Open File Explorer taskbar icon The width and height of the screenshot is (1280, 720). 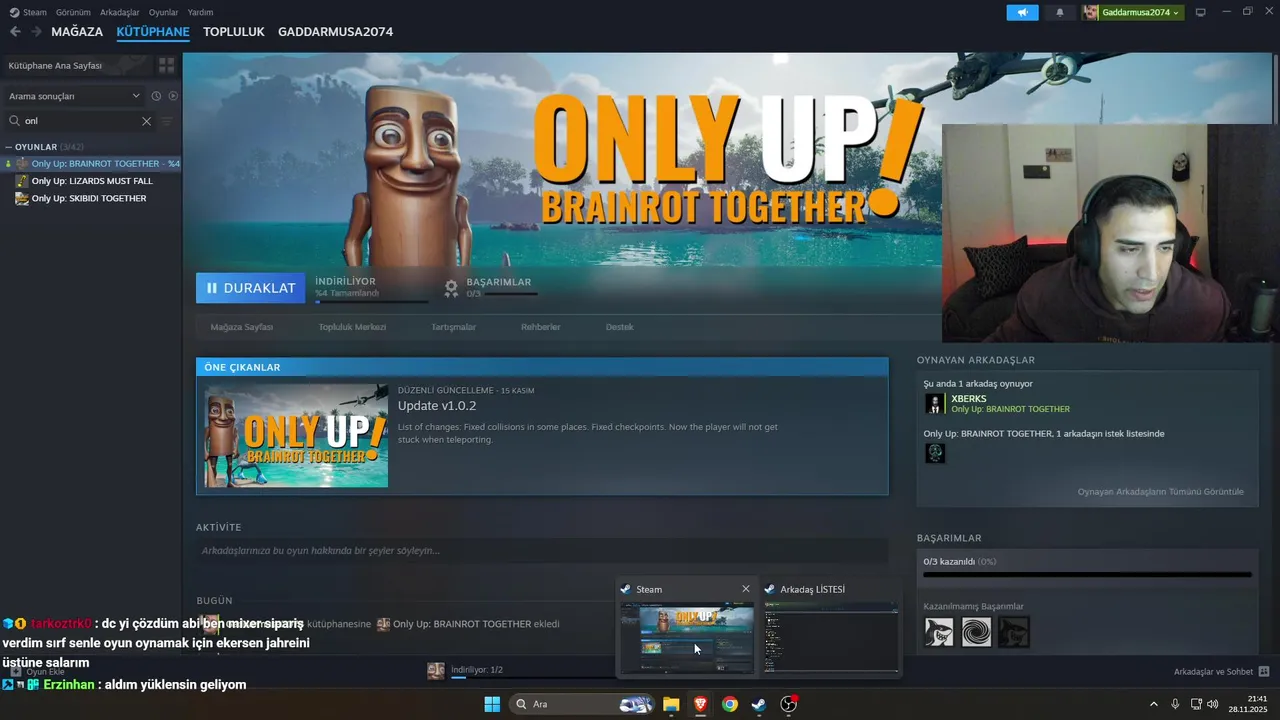[671, 704]
